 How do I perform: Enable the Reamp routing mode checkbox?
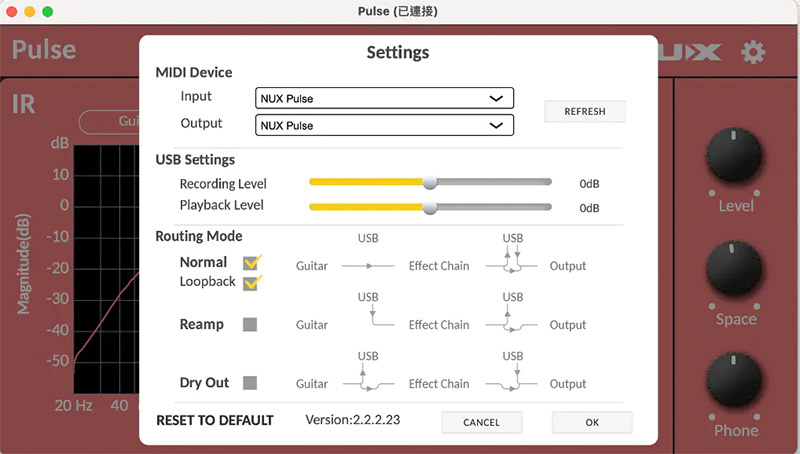tap(250, 324)
